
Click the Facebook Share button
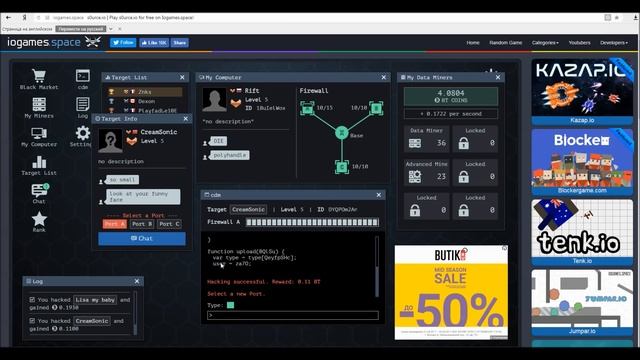point(180,43)
